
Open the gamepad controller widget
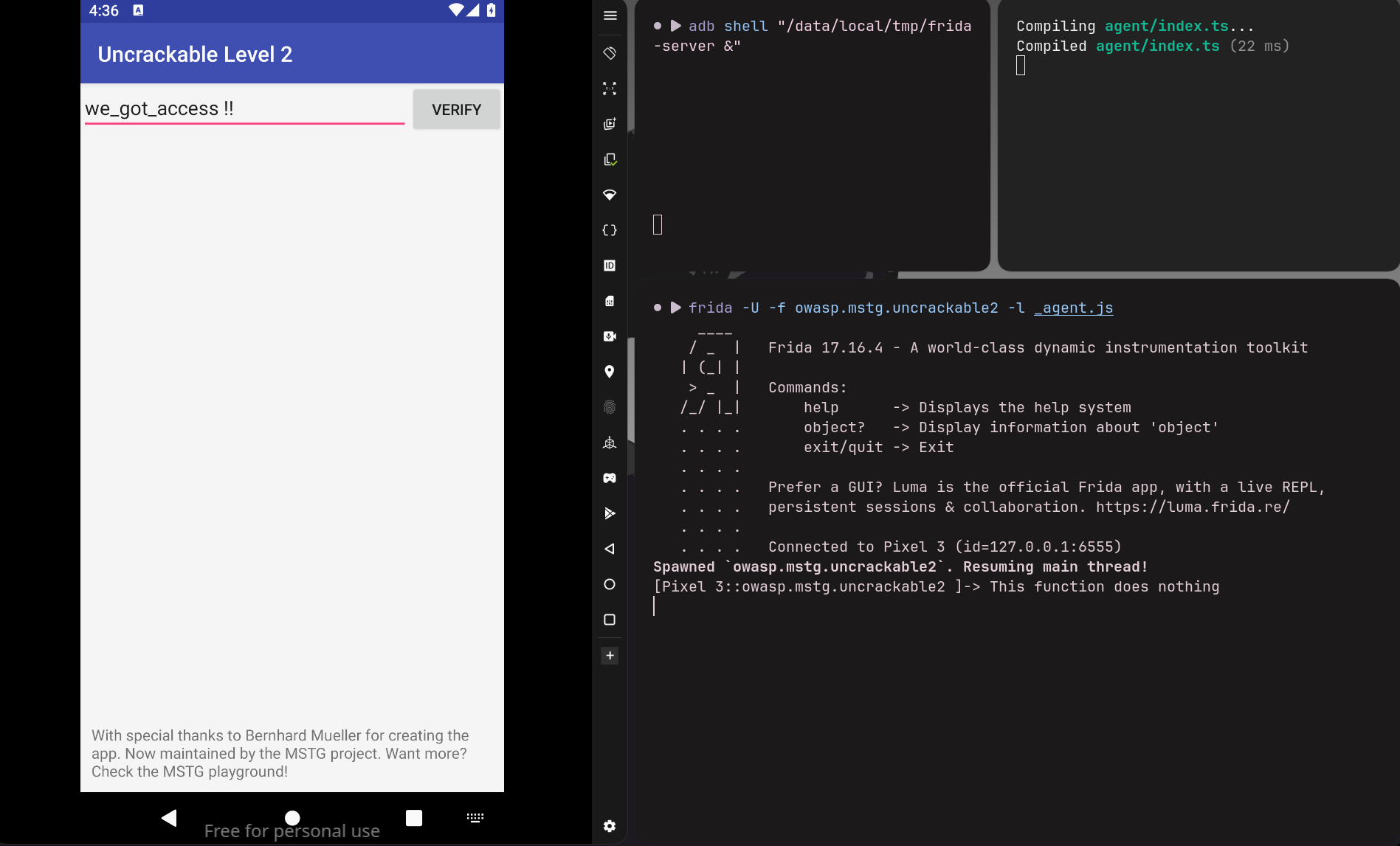[610, 478]
